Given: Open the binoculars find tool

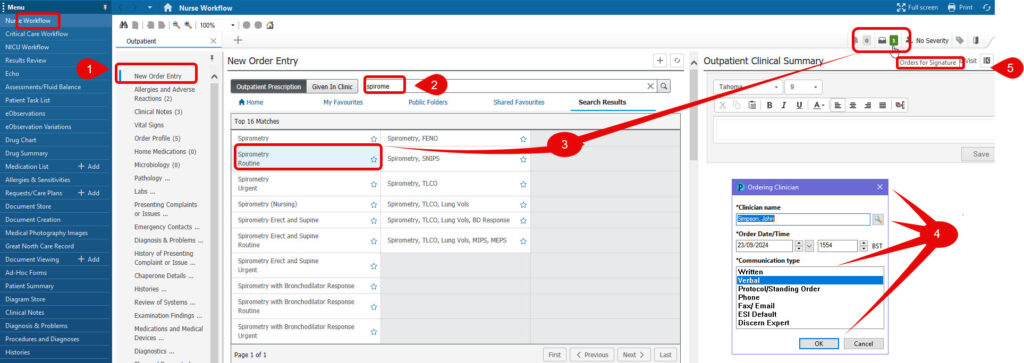Looking at the screenshot, I should point(124,25).
